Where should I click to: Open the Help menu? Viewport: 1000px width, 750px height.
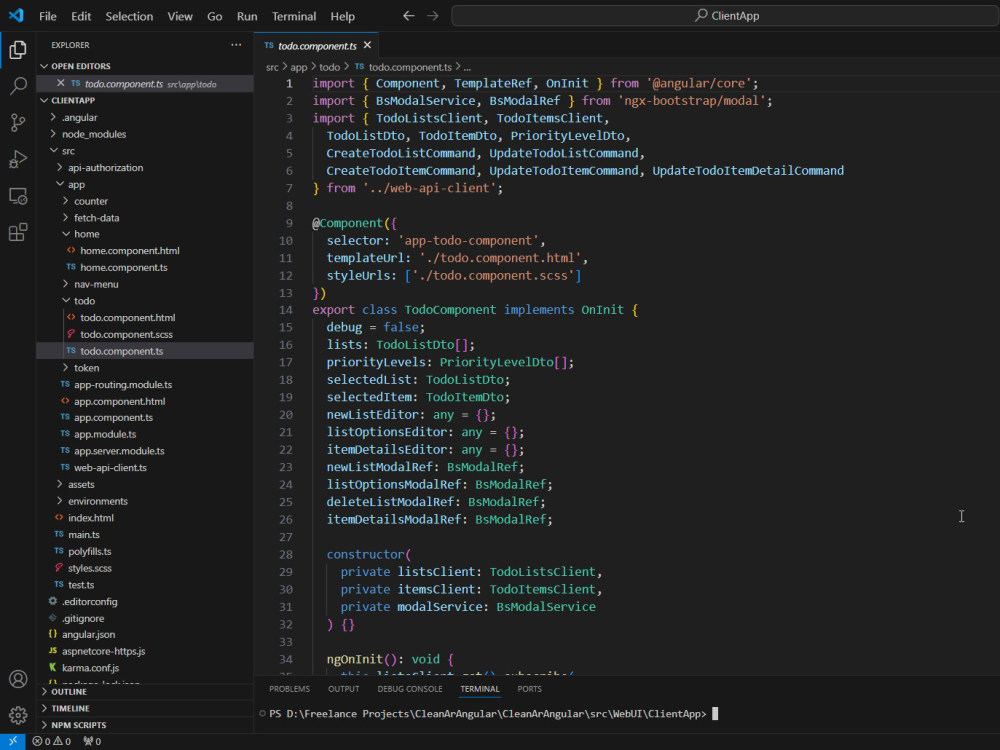pyautogui.click(x=342, y=16)
